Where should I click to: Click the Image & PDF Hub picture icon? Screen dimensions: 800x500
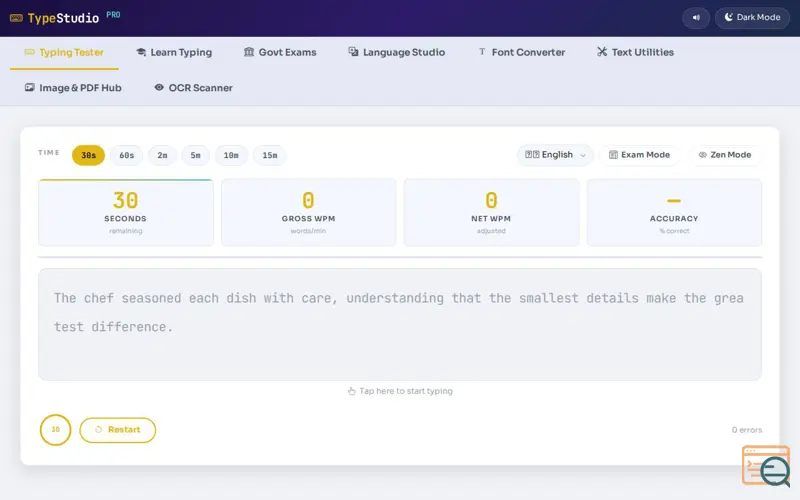click(x=30, y=88)
